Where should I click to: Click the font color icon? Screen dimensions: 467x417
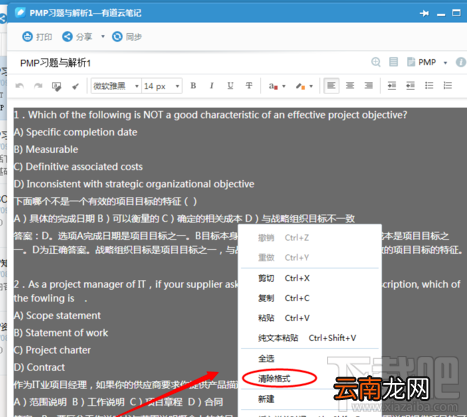(273, 86)
